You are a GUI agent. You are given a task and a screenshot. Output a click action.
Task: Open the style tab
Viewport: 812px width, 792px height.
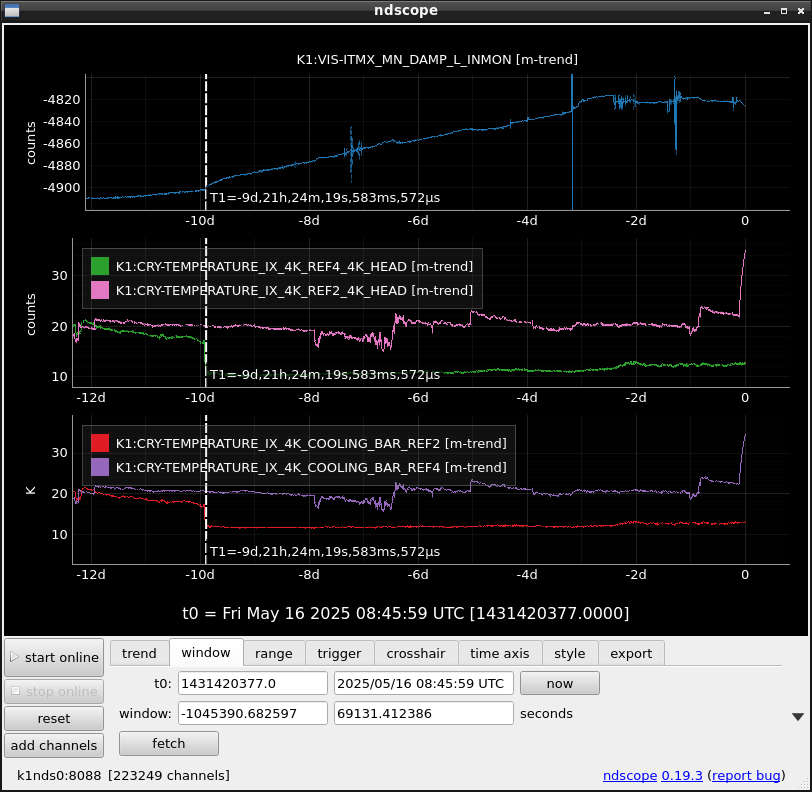point(570,653)
